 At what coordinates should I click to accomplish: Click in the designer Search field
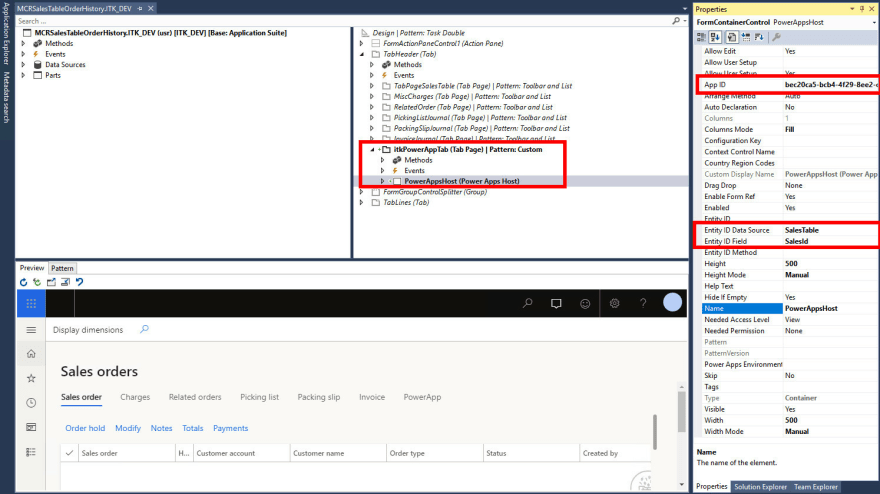coord(342,21)
